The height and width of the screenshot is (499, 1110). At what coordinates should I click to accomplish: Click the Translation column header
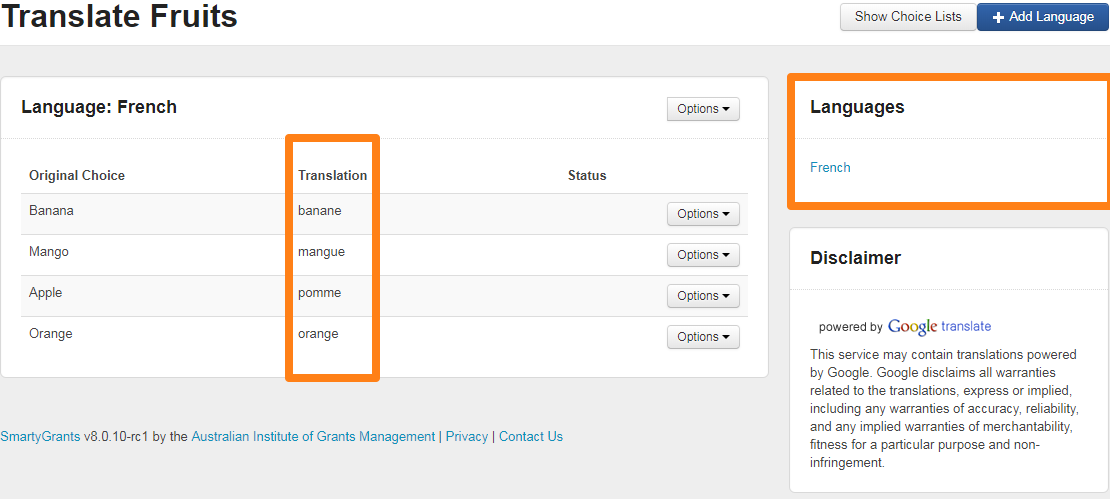[x=332, y=176]
